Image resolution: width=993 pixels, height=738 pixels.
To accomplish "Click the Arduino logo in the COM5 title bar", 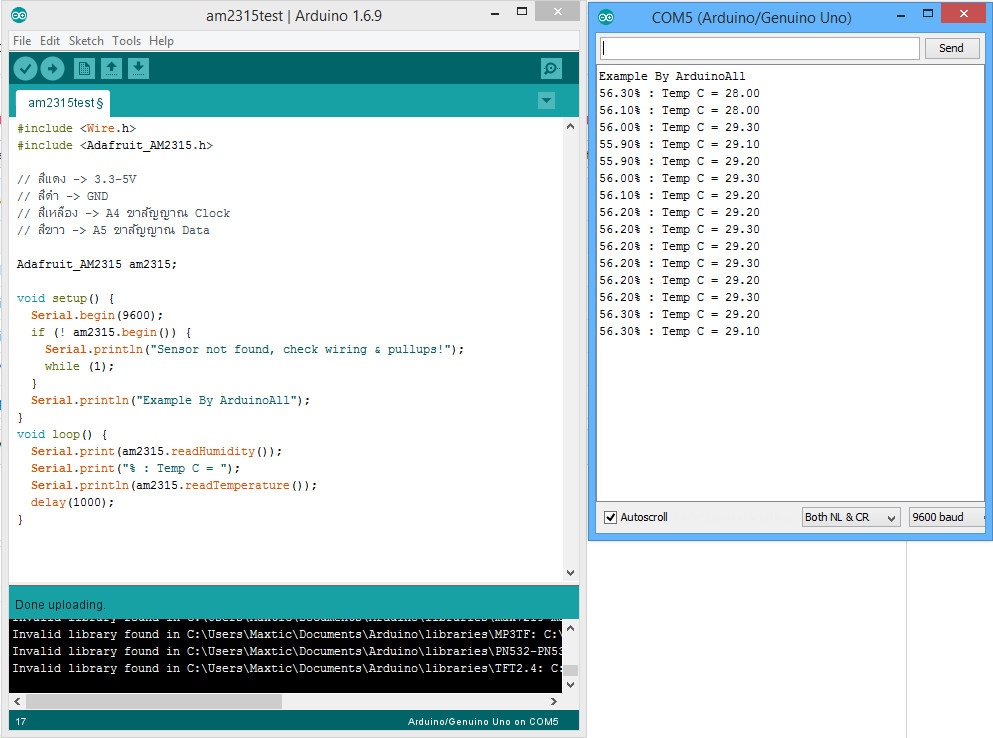I will tap(606, 17).
